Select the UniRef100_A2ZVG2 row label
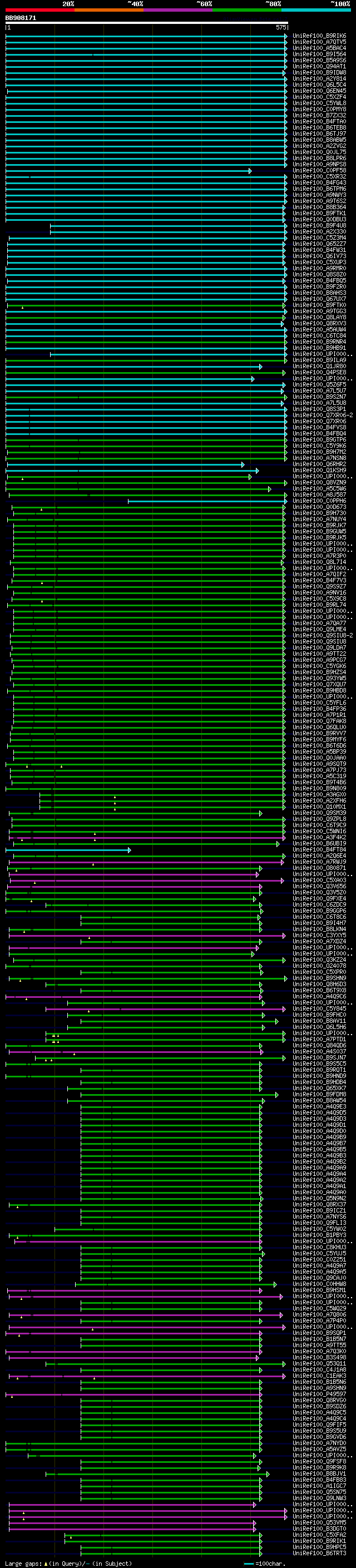The height and width of the screenshot is (1568, 356). [319, 146]
